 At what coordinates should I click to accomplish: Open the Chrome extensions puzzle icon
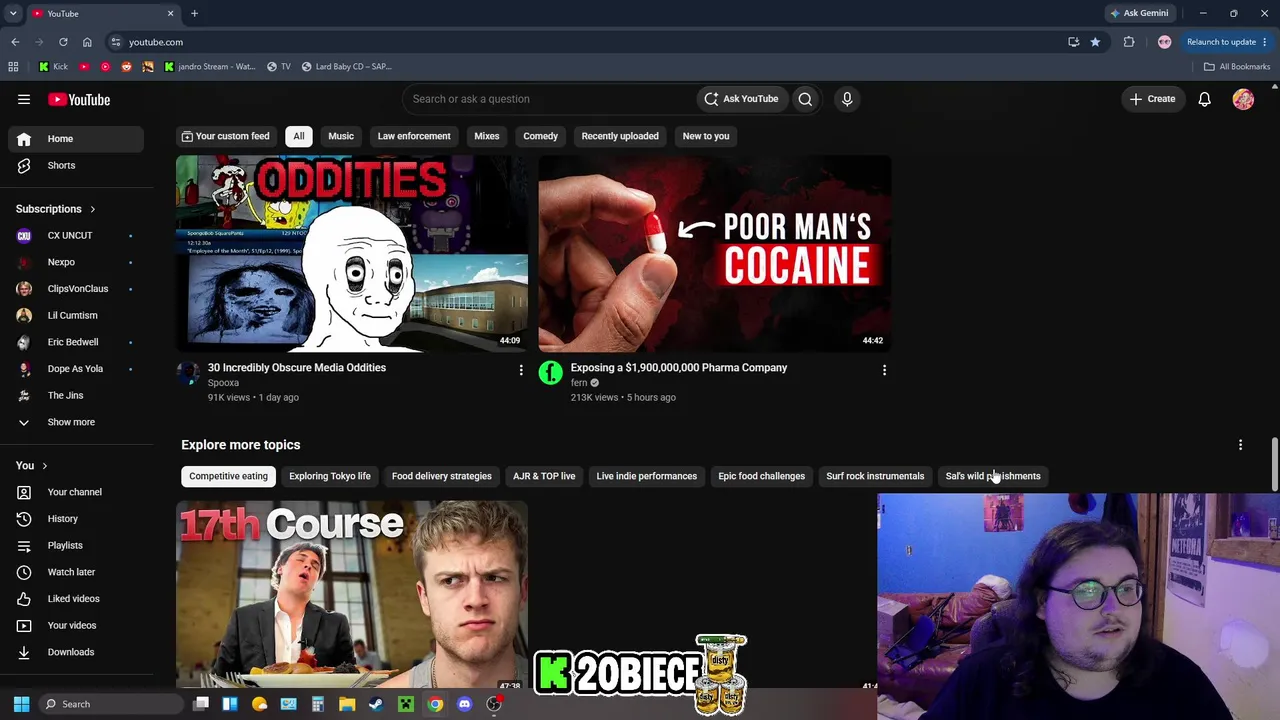coord(1129,42)
